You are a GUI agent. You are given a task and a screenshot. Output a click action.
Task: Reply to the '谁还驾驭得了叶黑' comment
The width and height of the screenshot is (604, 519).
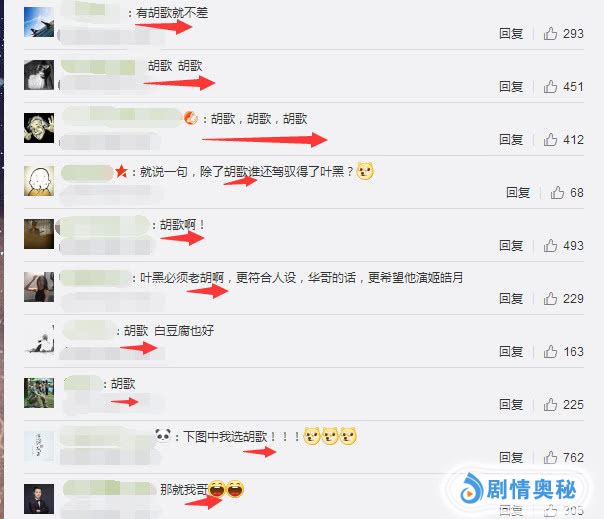point(518,192)
